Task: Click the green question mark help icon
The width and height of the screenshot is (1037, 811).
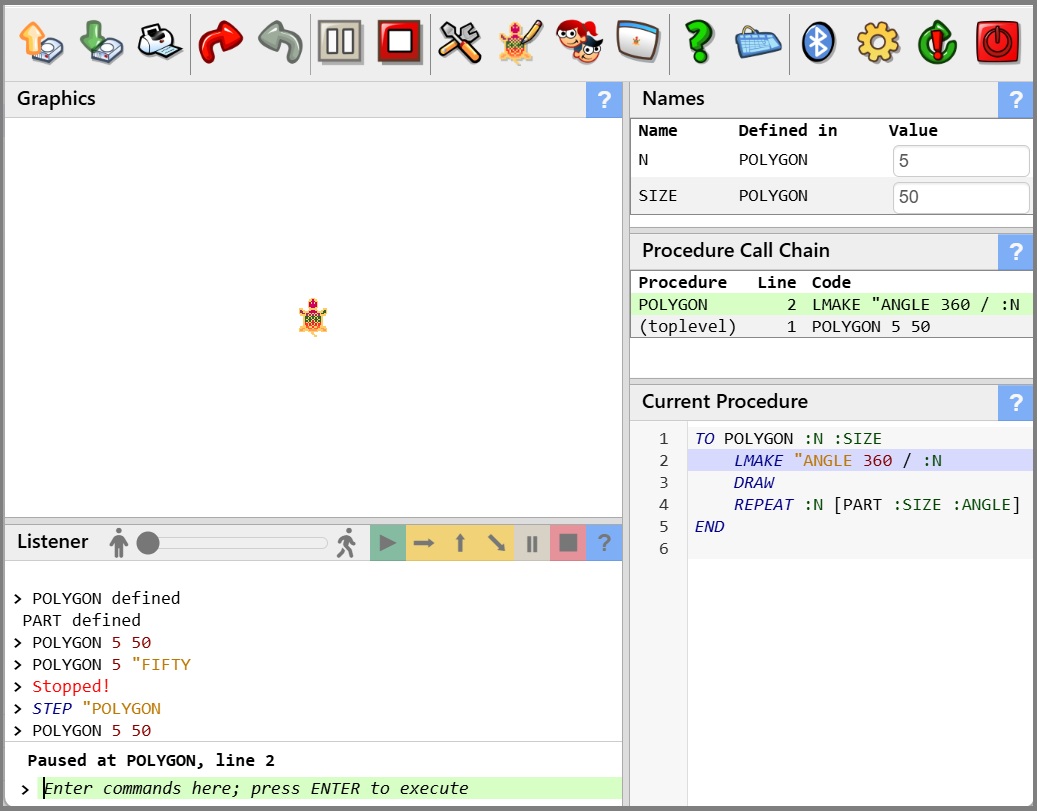Action: 699,42
